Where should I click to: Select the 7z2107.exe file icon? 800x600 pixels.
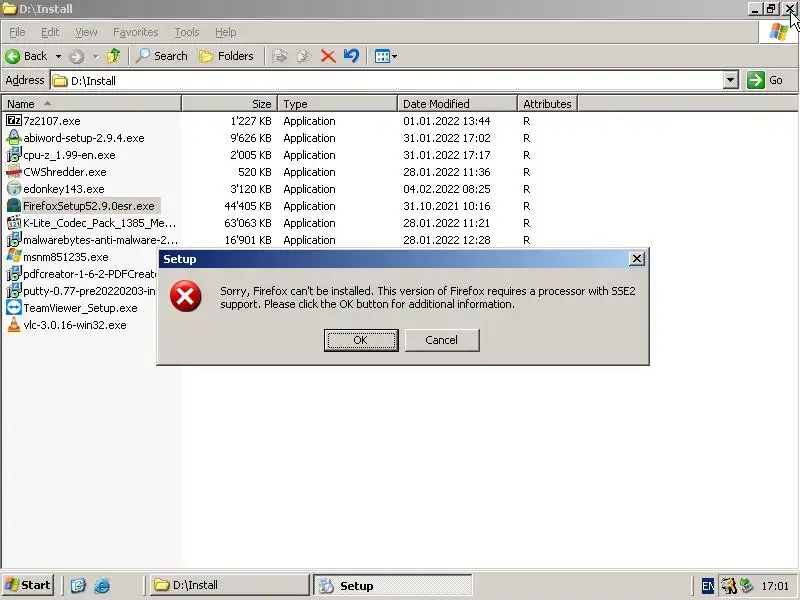(14, 120)
